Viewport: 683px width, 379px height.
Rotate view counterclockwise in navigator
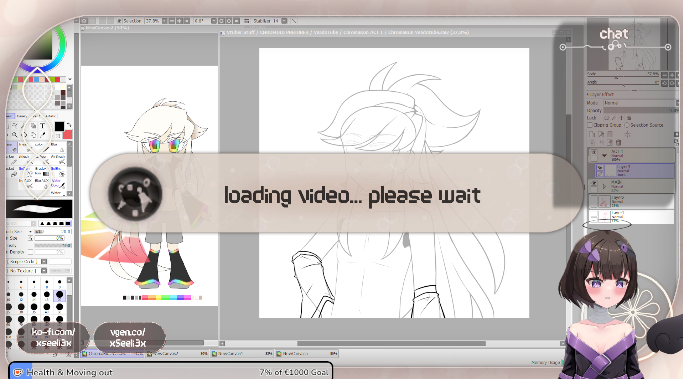[665, 83]
